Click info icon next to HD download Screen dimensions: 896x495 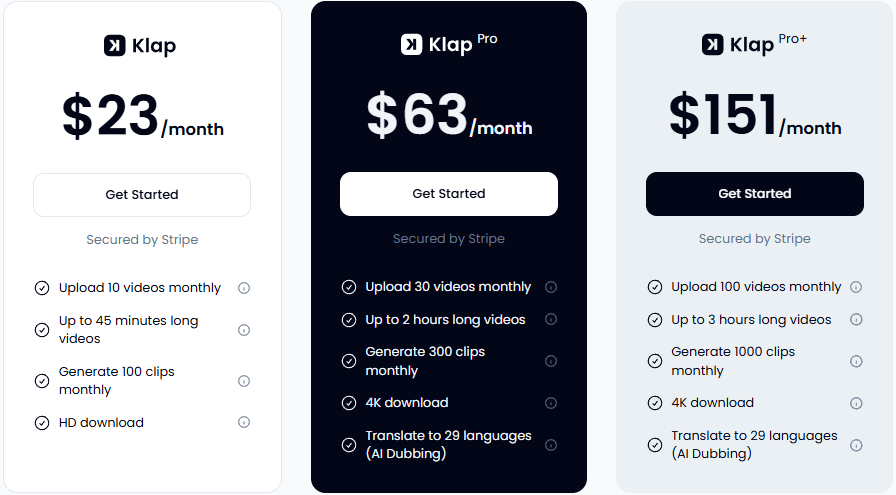click(x=244, y=423)
